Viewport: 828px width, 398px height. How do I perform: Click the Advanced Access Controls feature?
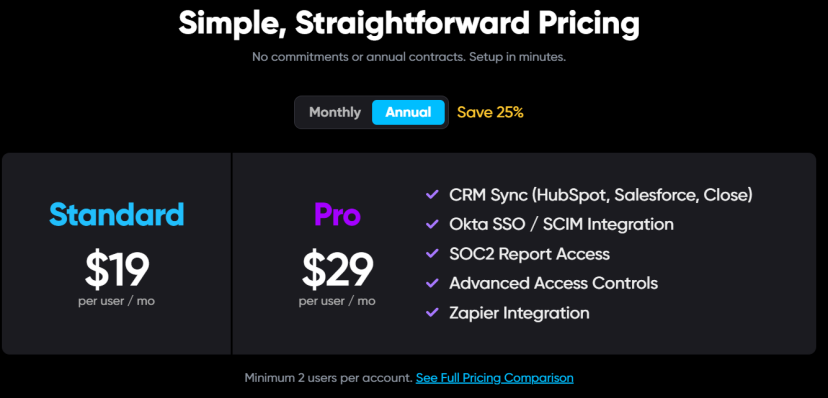[x=553, y=283]
